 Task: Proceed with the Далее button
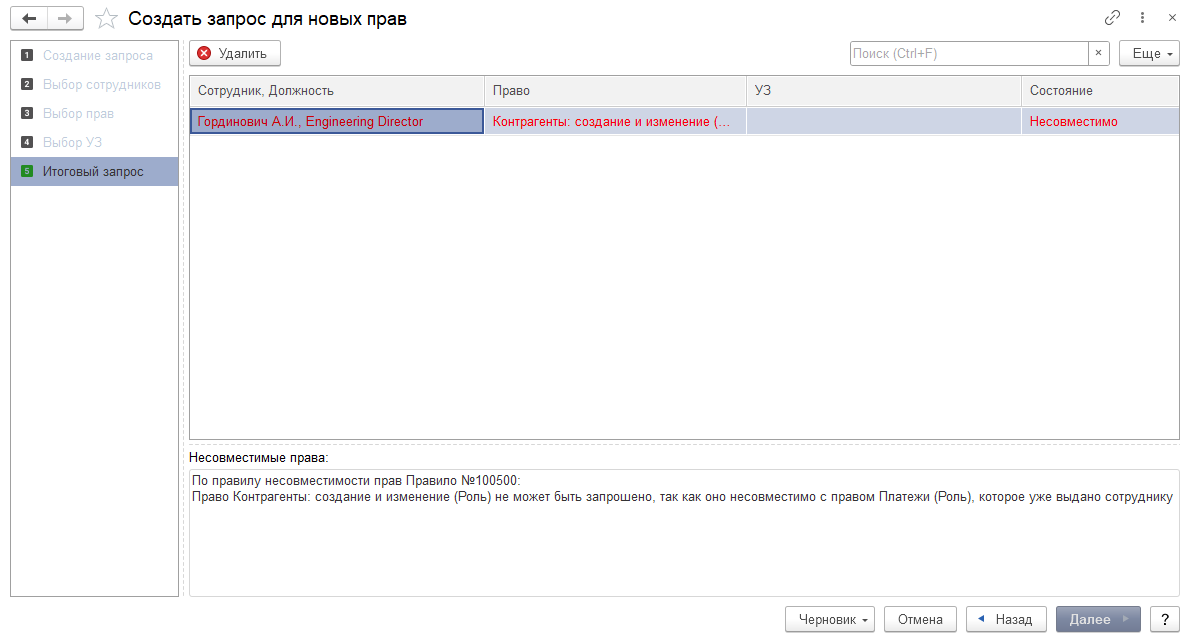point(1098,619)
